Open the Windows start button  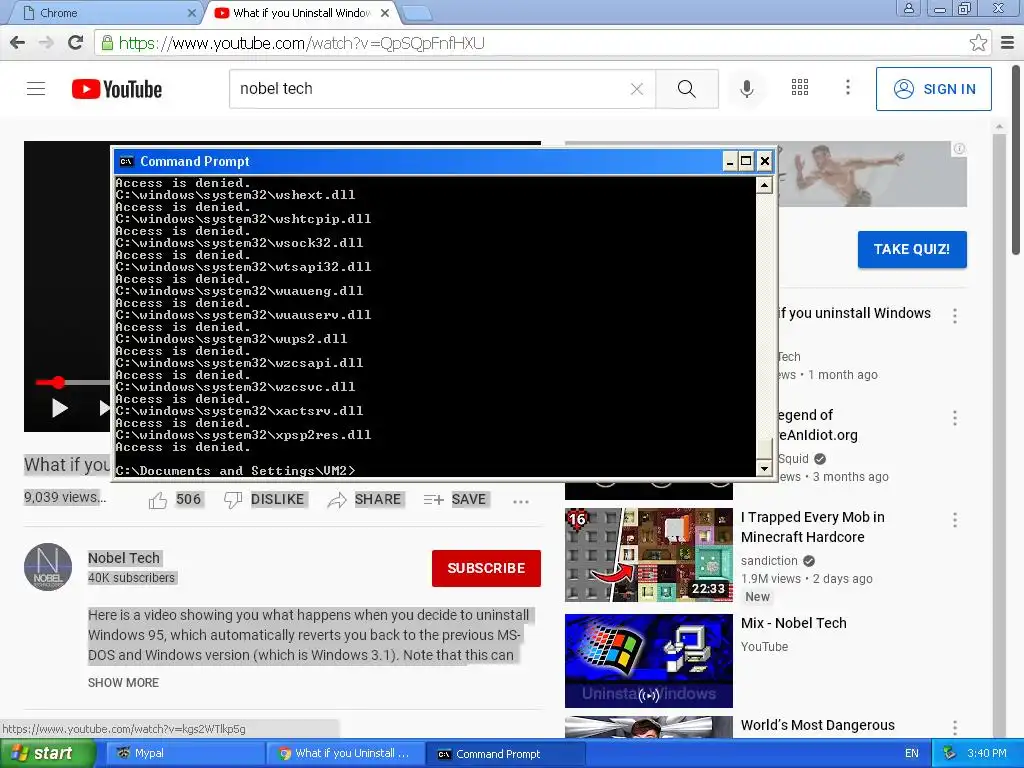(x=48, y=753)
